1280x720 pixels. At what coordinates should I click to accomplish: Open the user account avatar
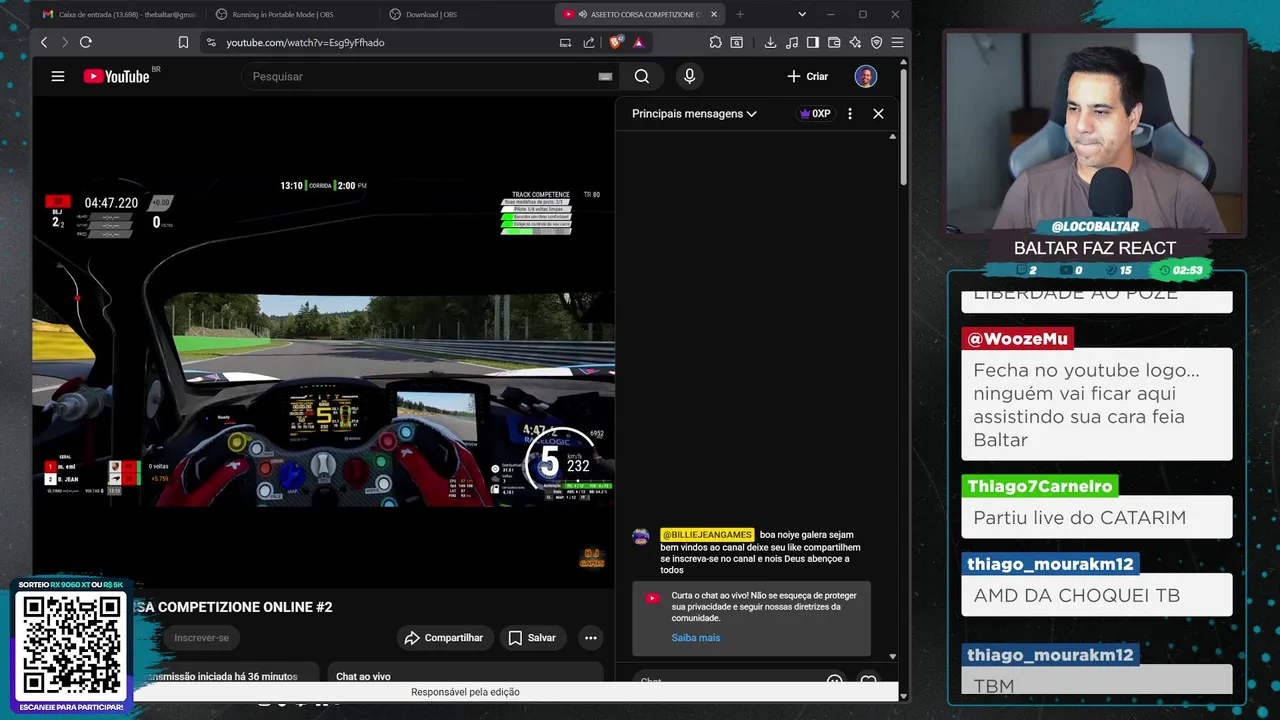866,76
